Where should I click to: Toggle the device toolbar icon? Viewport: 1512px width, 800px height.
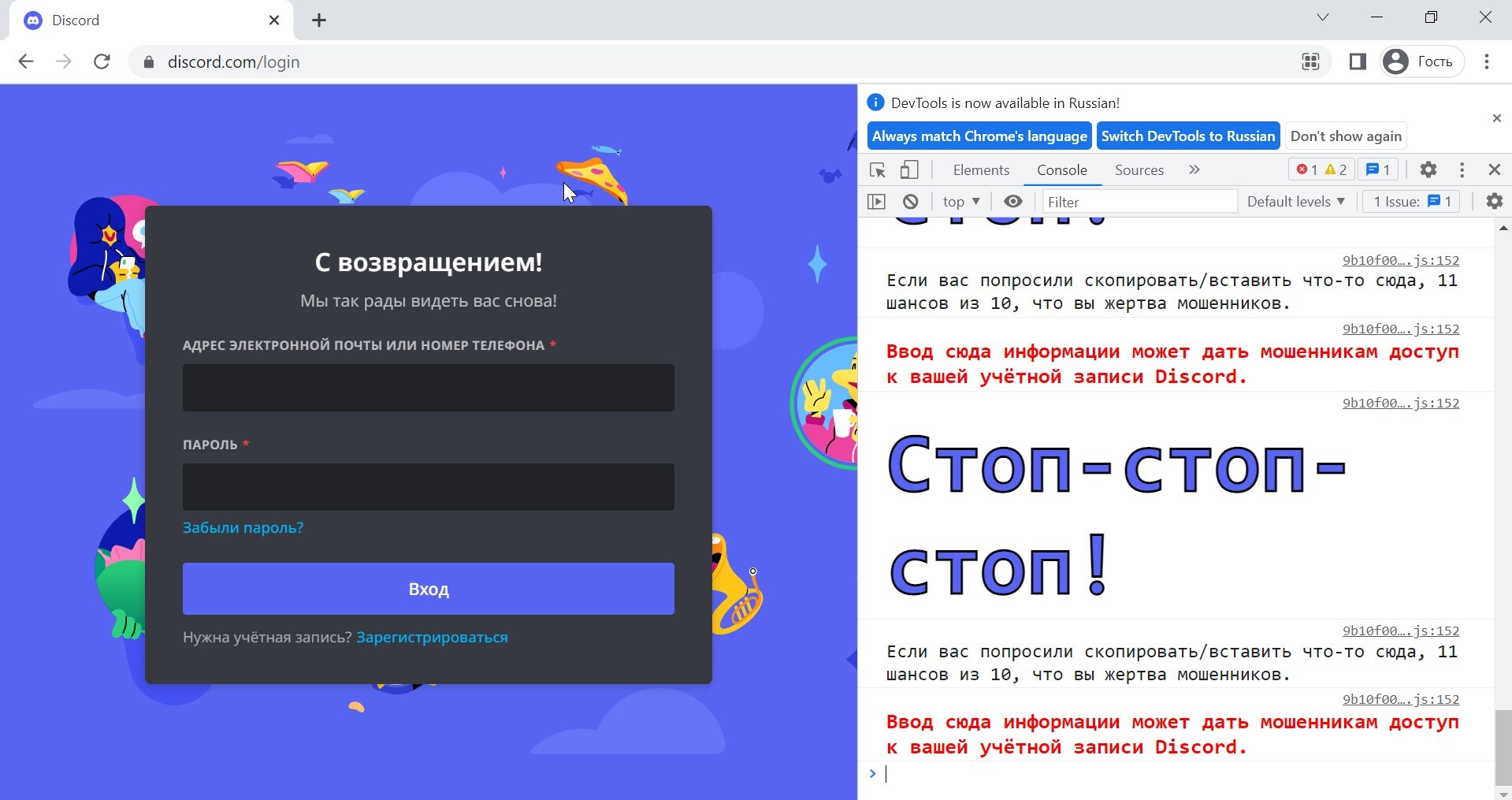tap(909, 170)
